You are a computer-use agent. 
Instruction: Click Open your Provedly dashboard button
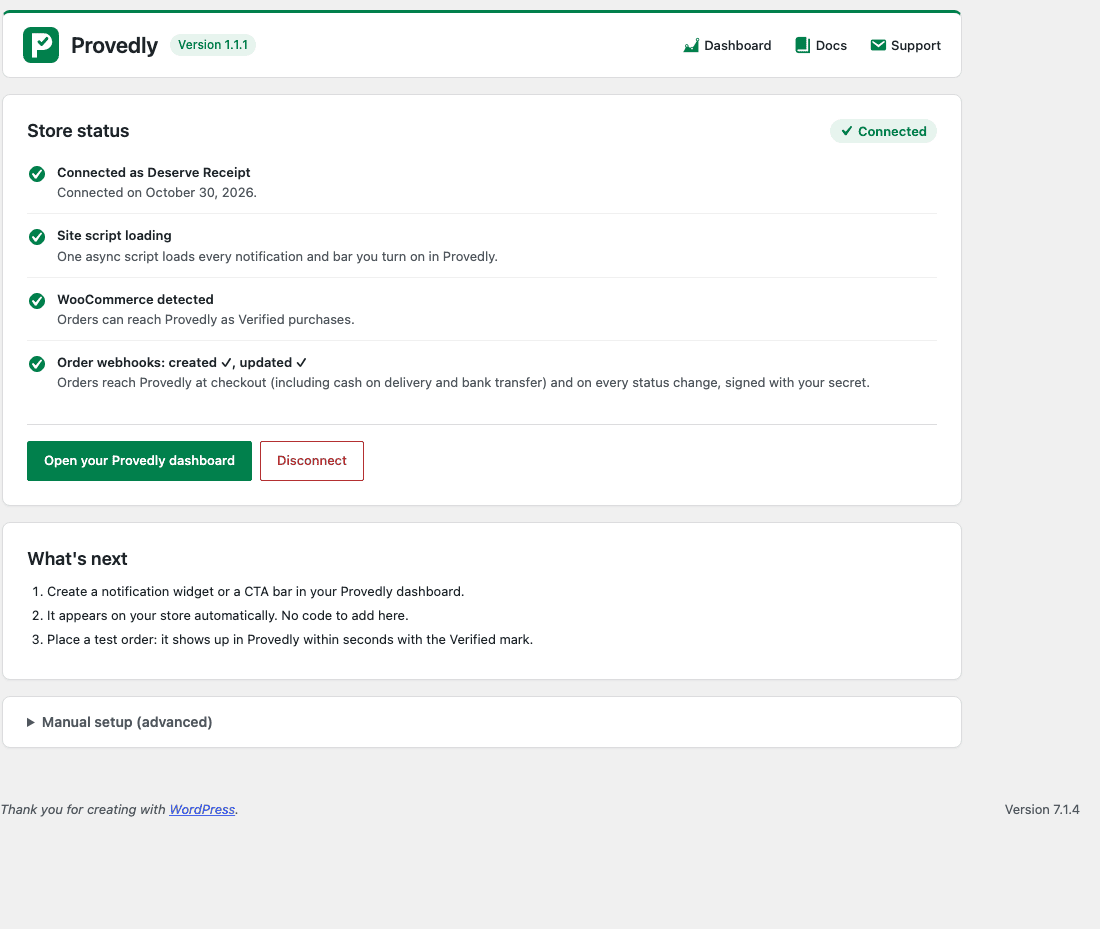coord(140,461)
